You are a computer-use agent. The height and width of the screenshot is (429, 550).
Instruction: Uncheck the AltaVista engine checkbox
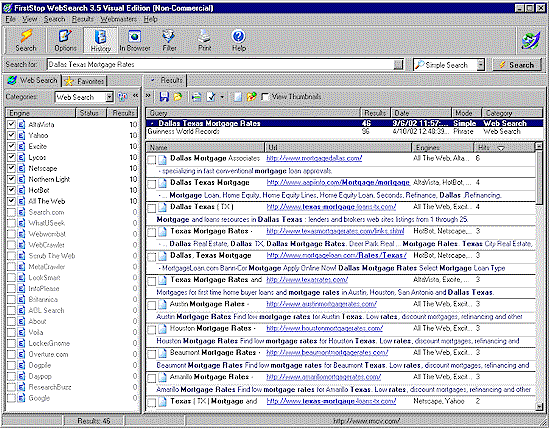coord(12,124)
